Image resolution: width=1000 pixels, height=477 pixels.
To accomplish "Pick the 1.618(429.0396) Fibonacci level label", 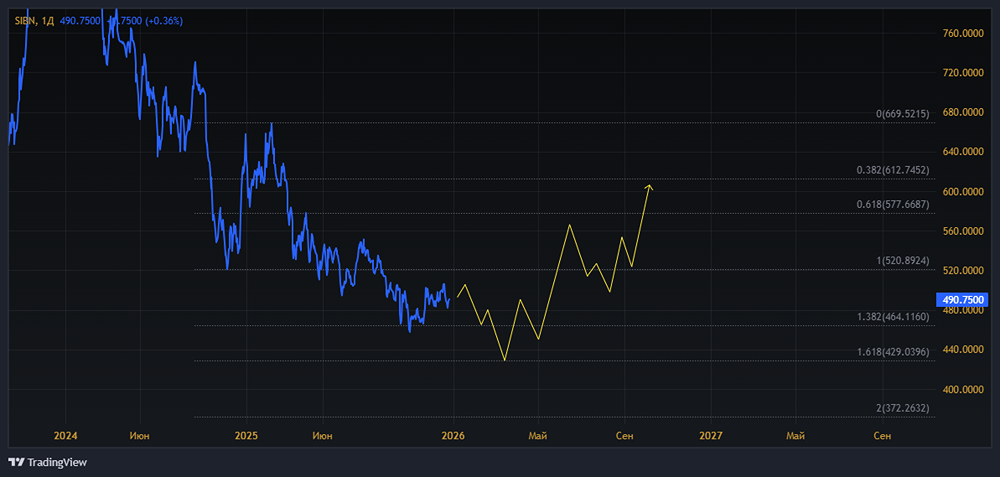I will (x=893, y=351).
